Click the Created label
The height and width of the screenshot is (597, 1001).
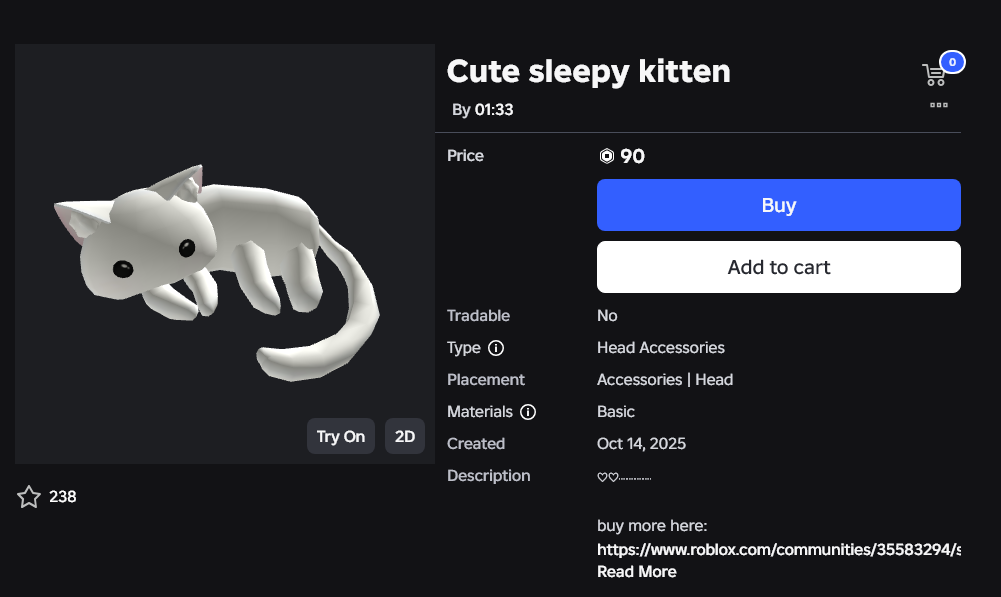pyautogui.click(x=476, y=444)
